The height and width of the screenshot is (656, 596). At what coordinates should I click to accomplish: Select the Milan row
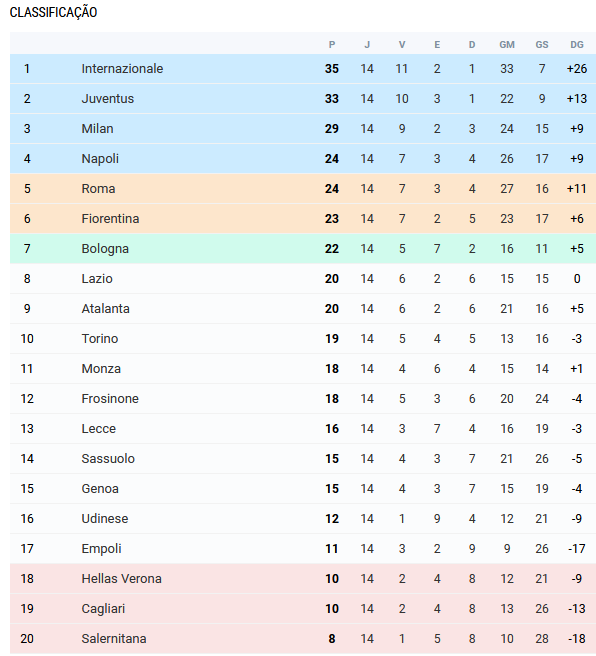point(303,129)
